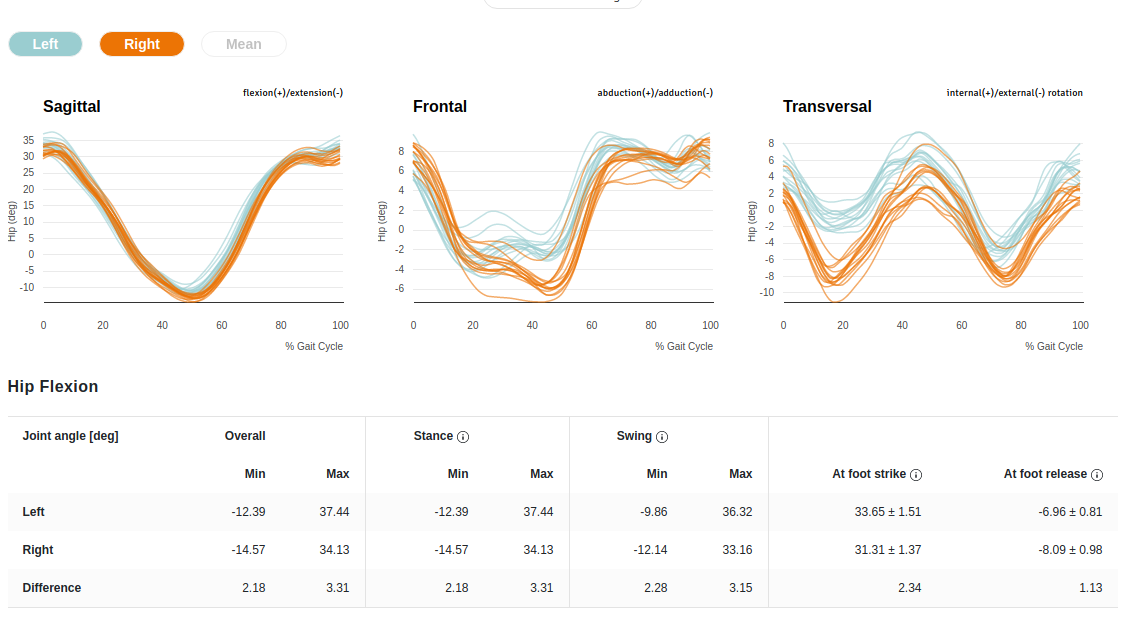The width and height of the screenshot is (1128, 629).
Task: Click the Sagittal chart title
Action: click(72, 107)
